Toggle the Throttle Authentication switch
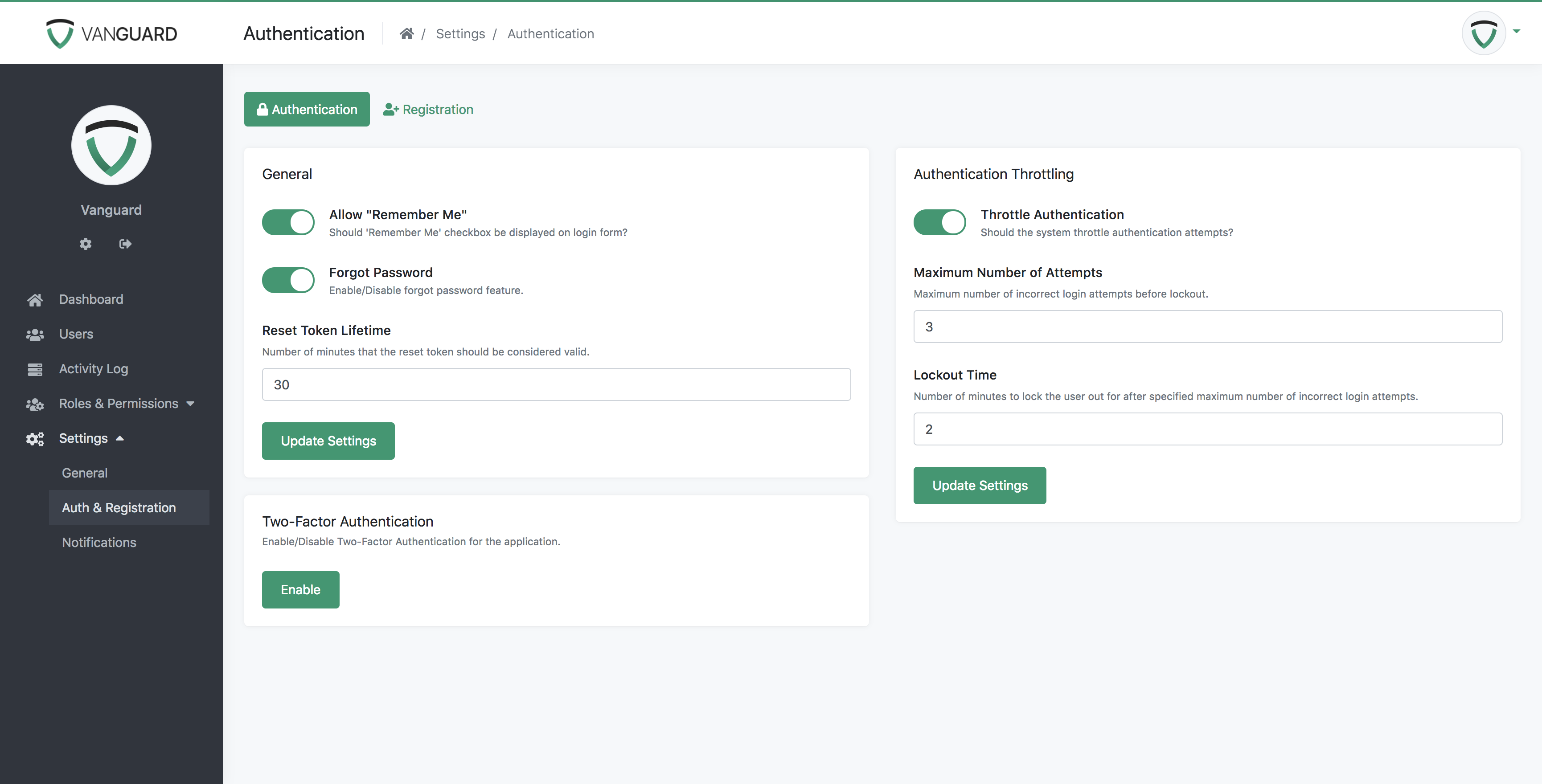Image resolution: width=1542 pixels, height=784 pixels. coord(939,221)
